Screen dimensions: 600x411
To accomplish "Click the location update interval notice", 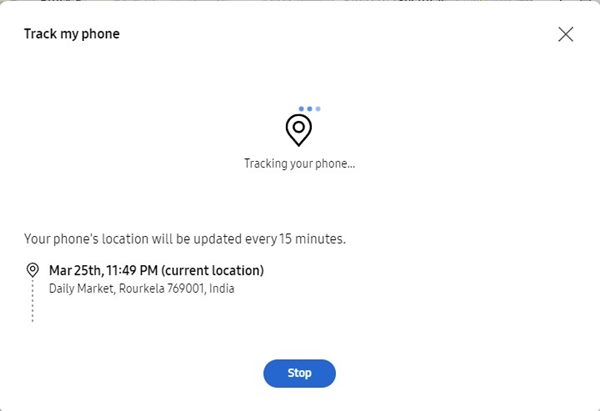I will (185, 239).
